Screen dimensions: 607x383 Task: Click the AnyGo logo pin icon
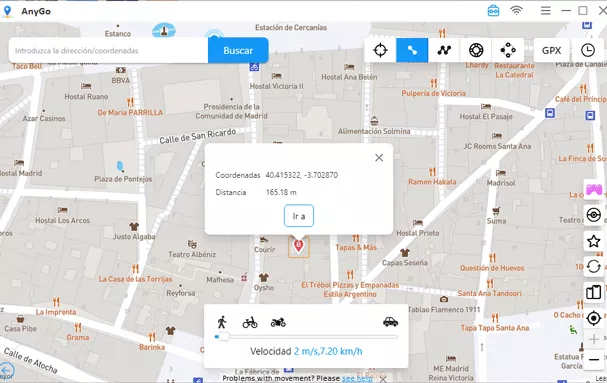(x=7, y=11)
